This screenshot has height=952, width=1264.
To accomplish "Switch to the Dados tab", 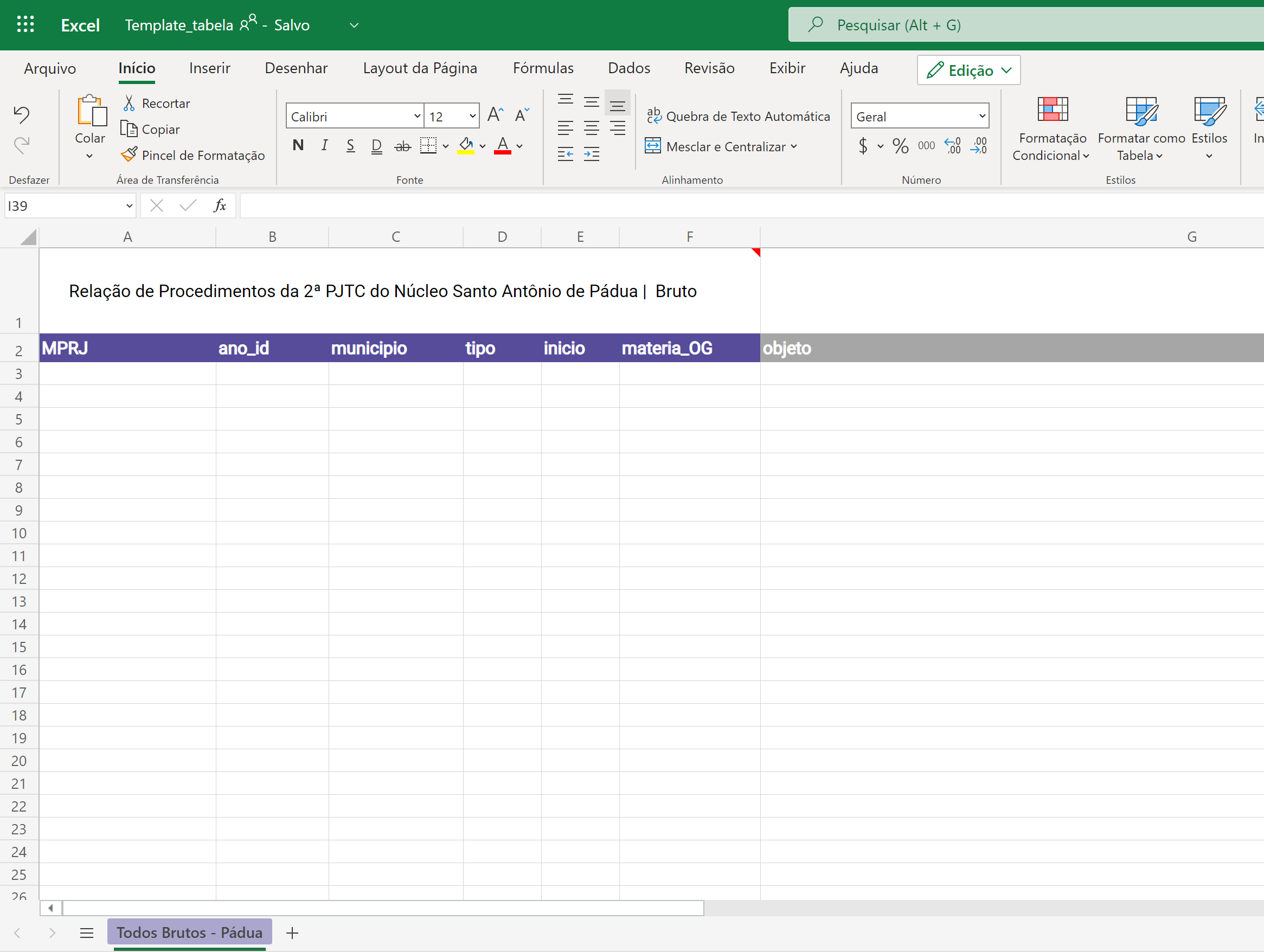I will pyautogui.click(x=629, y=68).
